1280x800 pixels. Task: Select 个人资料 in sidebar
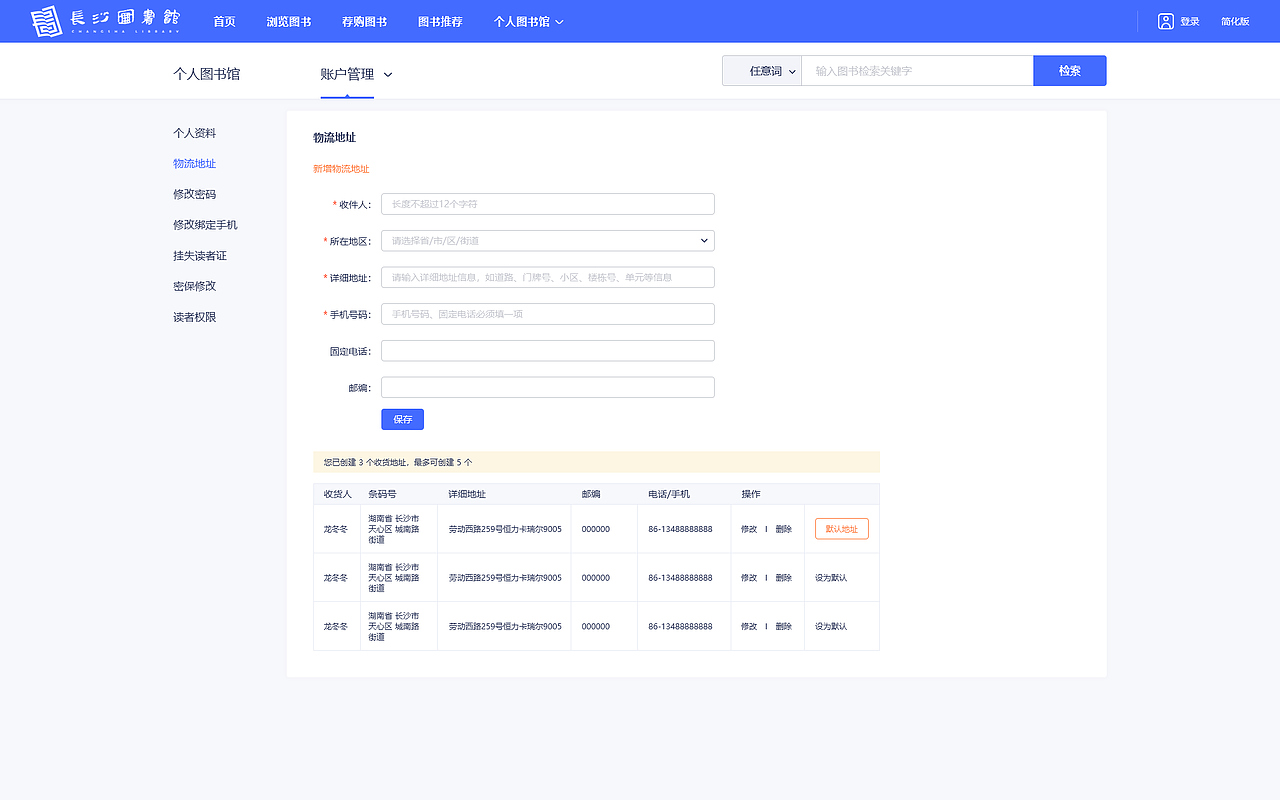click(x=194, y=133)
